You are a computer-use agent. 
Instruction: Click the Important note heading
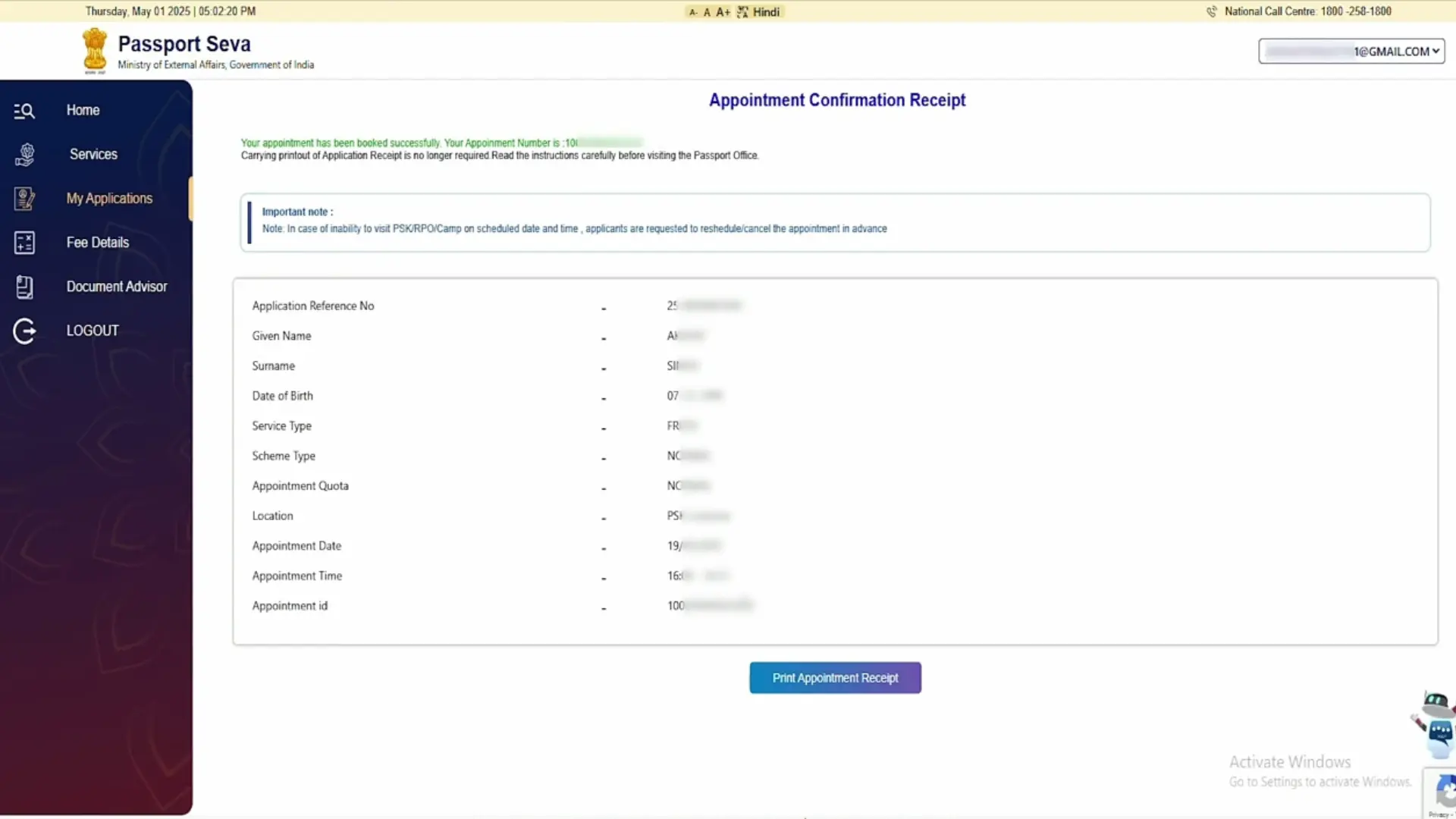(297, 212)
